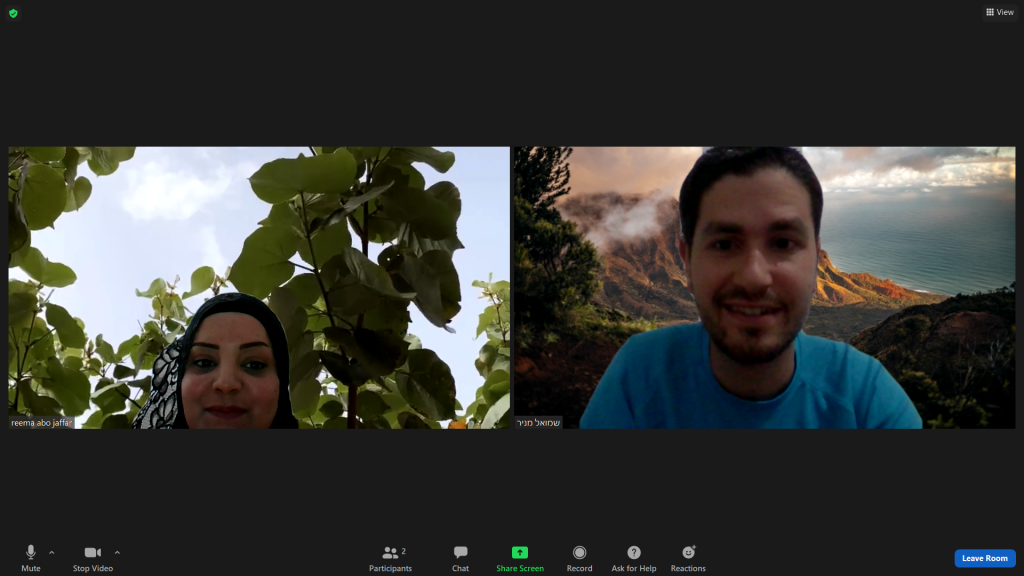
Task: Expand audio options arrow next to Mute
Action: coord(52,552)
